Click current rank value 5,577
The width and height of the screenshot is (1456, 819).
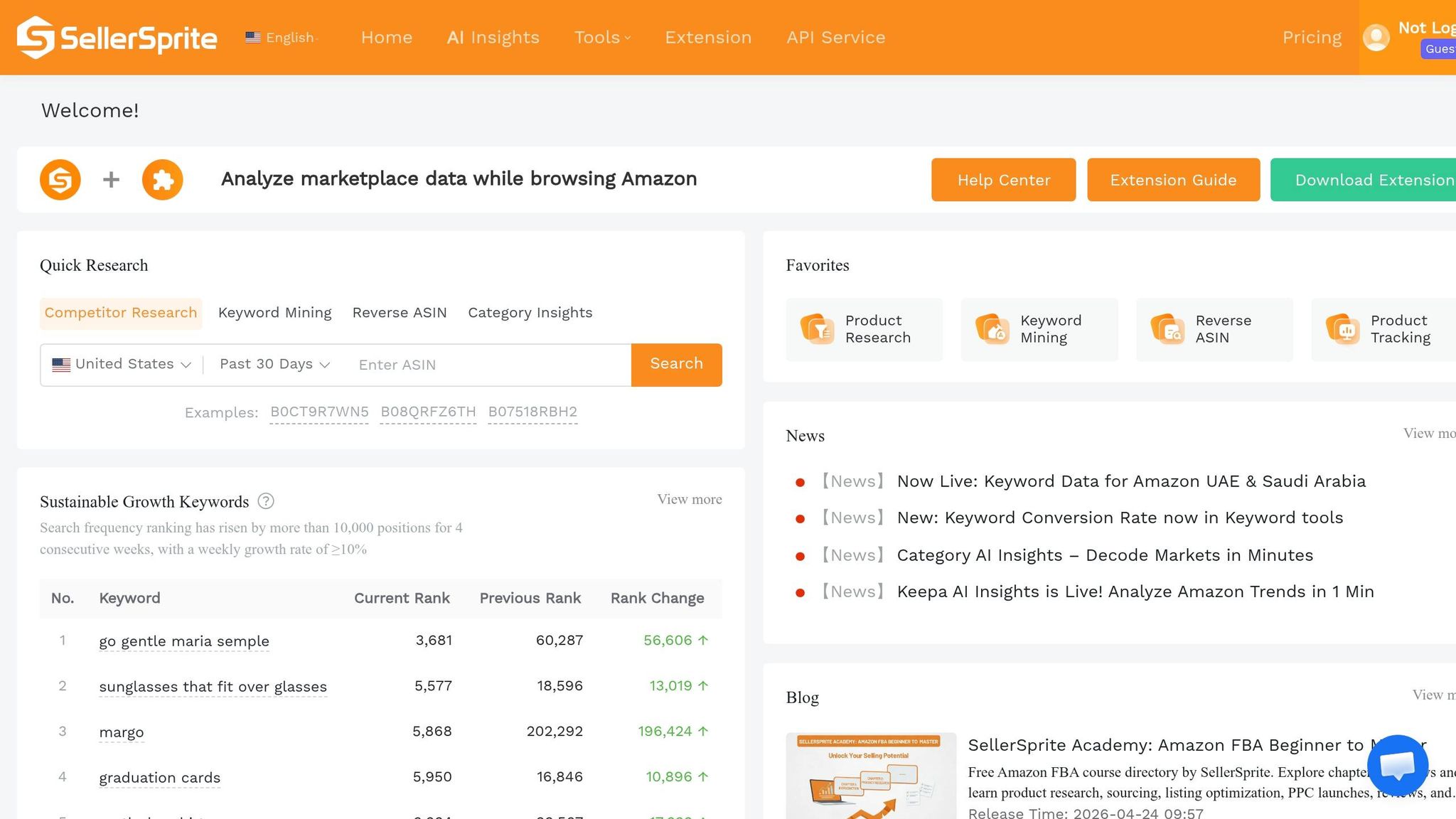click(x=434, y=686)
